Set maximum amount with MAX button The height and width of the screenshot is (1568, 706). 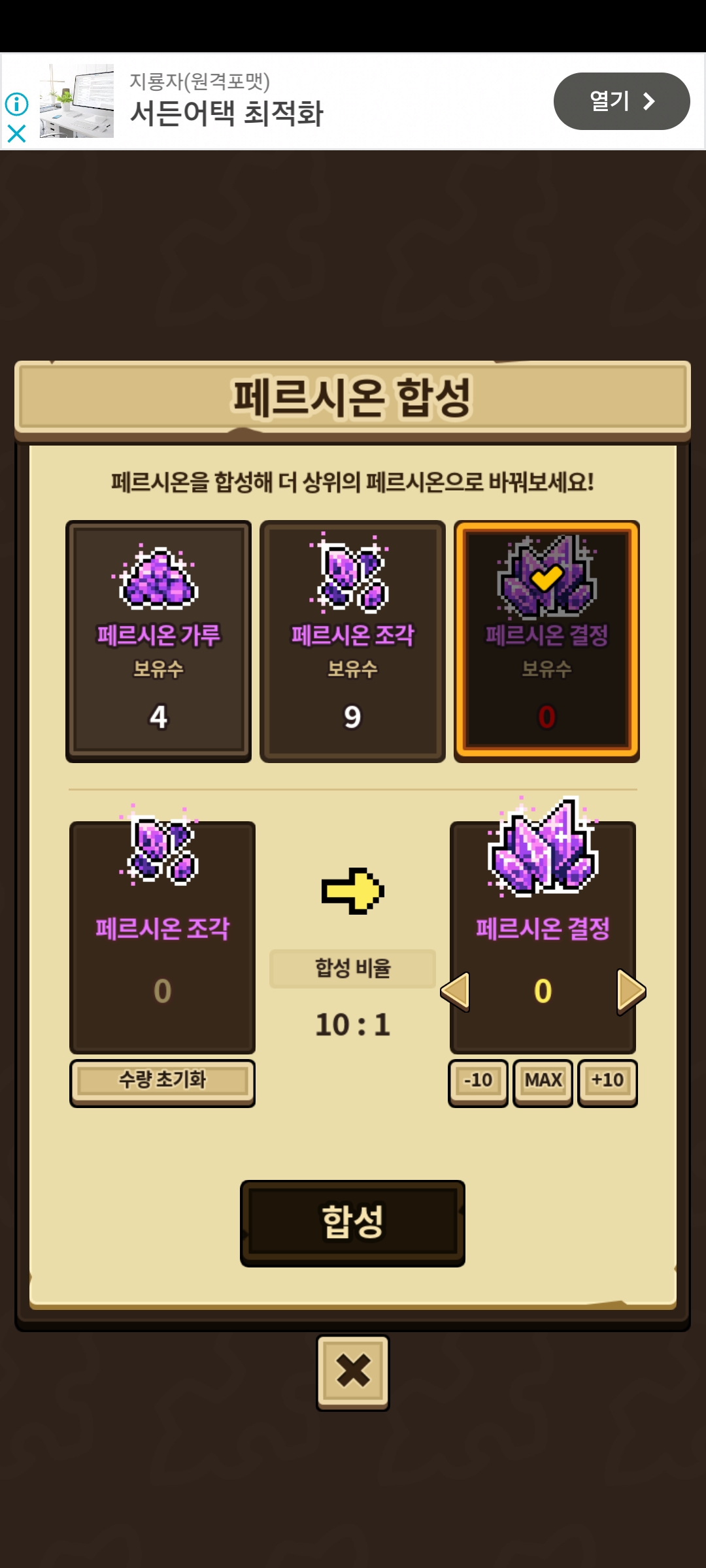pos(543,1082)
